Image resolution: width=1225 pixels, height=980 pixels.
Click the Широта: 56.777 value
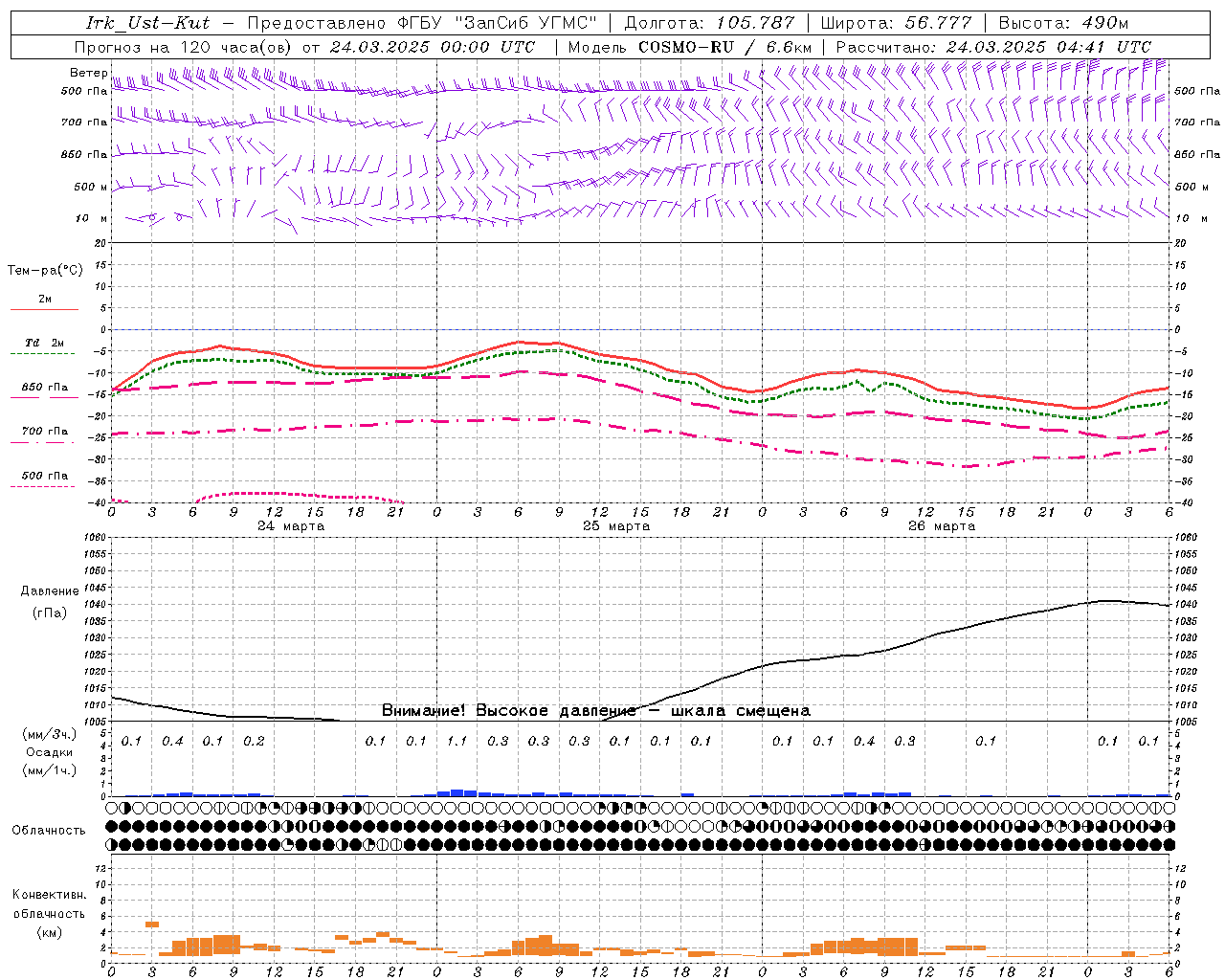[897, 23]
